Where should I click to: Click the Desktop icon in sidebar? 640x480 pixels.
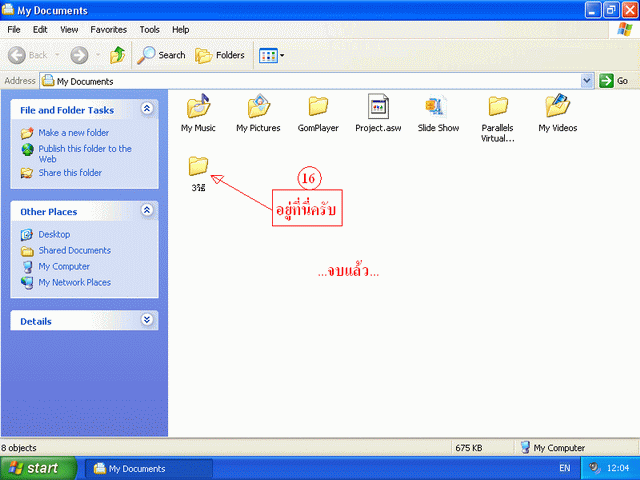click(x=27, y=235)
